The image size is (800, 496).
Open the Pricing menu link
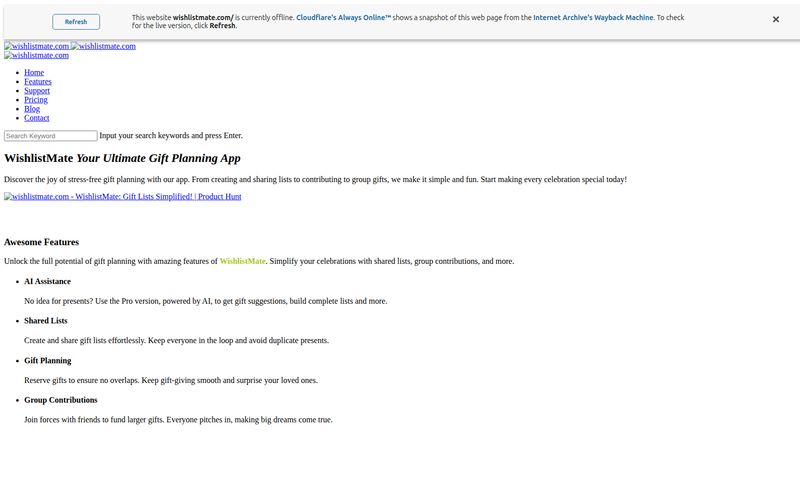pos(36,100)
